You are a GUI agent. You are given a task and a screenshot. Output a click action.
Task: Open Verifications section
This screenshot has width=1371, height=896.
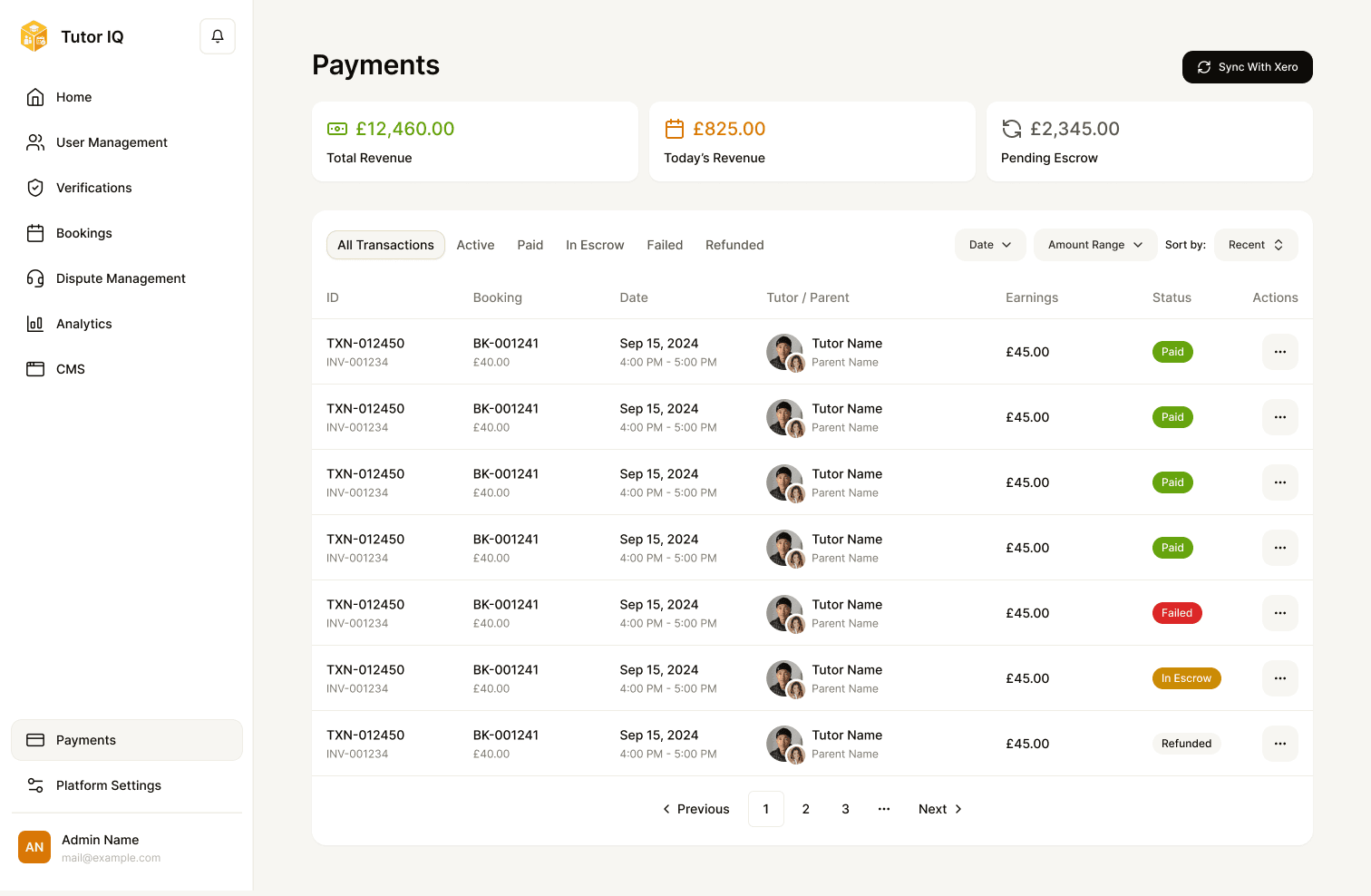point(127,188)
